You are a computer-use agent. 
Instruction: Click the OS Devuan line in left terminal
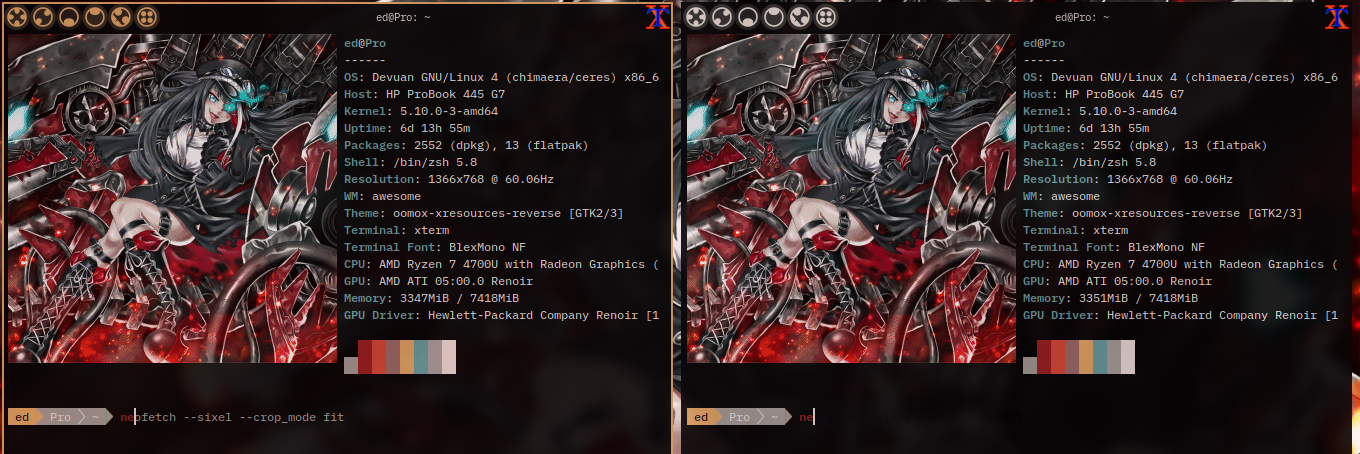point(501,77)
